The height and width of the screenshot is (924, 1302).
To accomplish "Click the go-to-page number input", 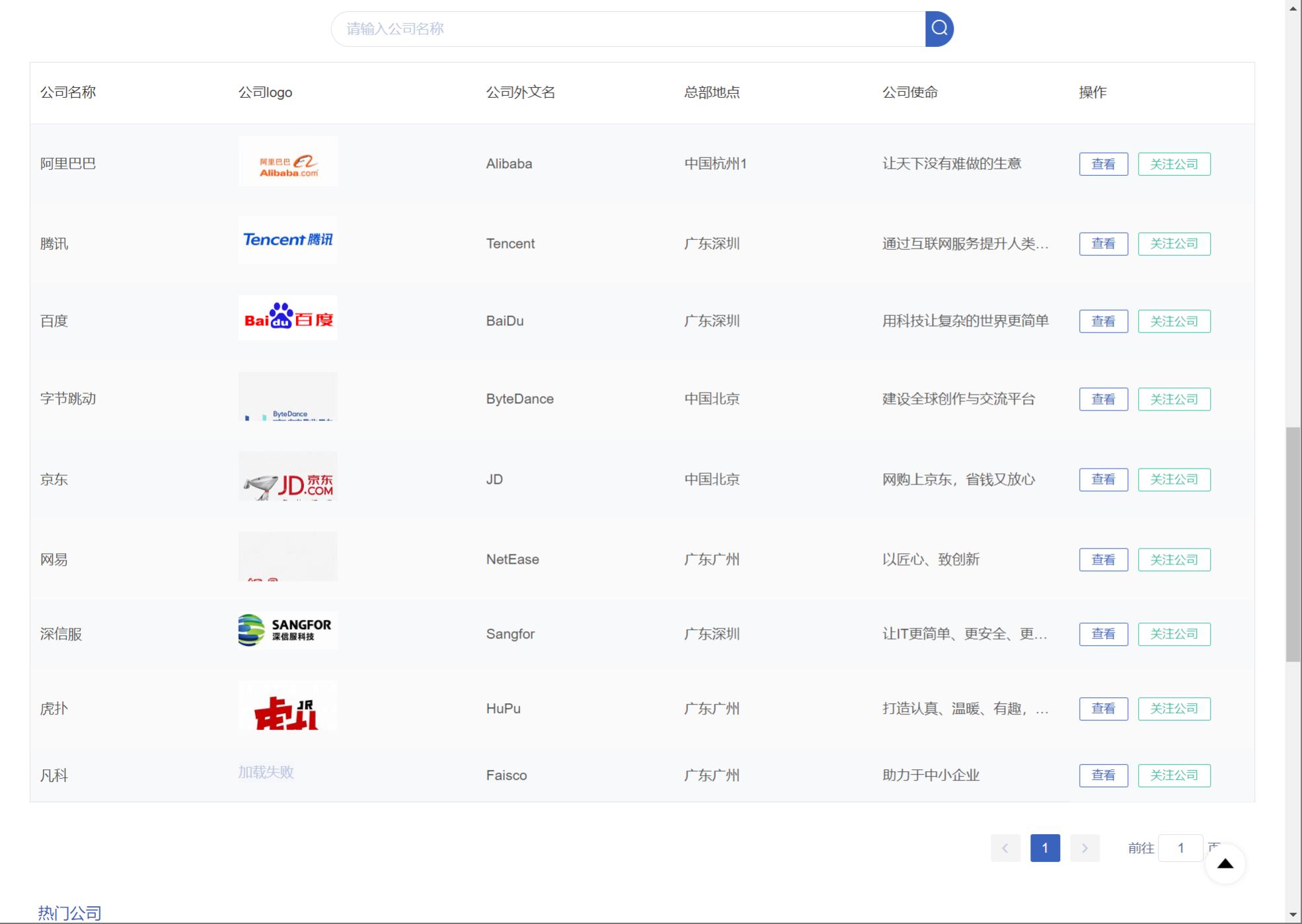I will pyautogui.click(x=1180, y=847).
